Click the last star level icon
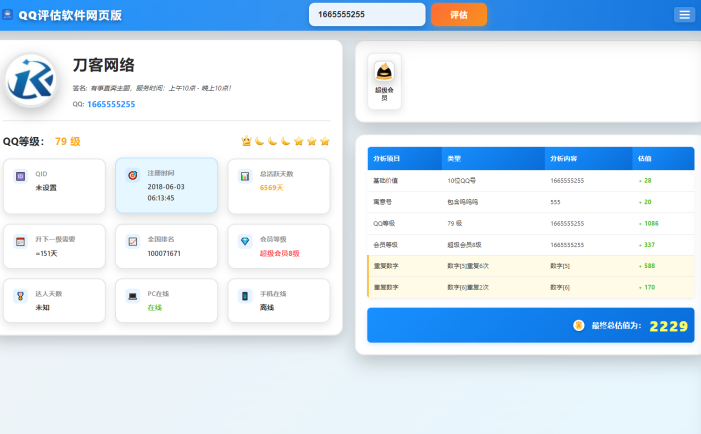 325,141
